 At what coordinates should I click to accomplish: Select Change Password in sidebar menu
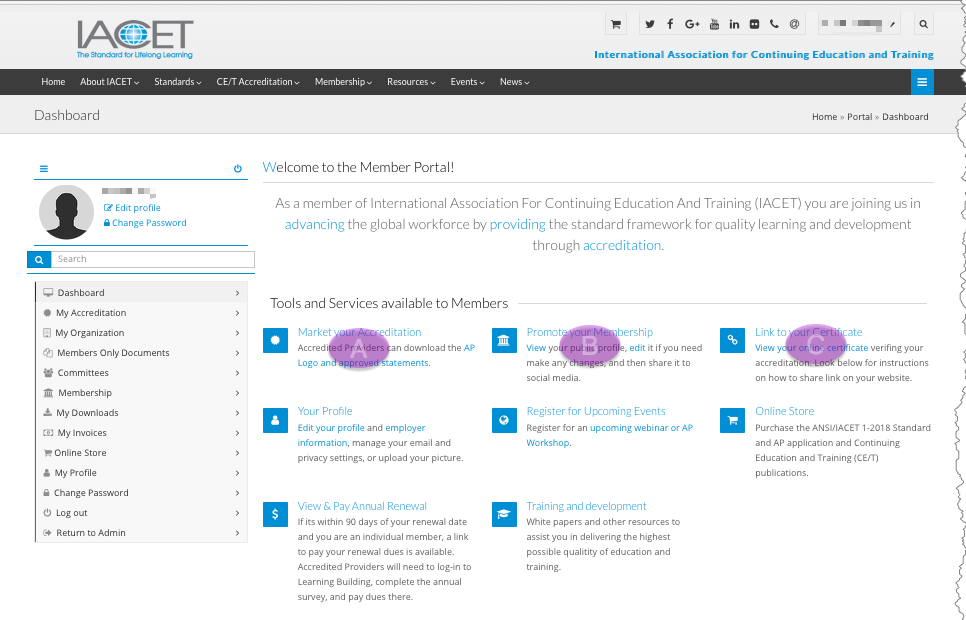pos(142,493)
